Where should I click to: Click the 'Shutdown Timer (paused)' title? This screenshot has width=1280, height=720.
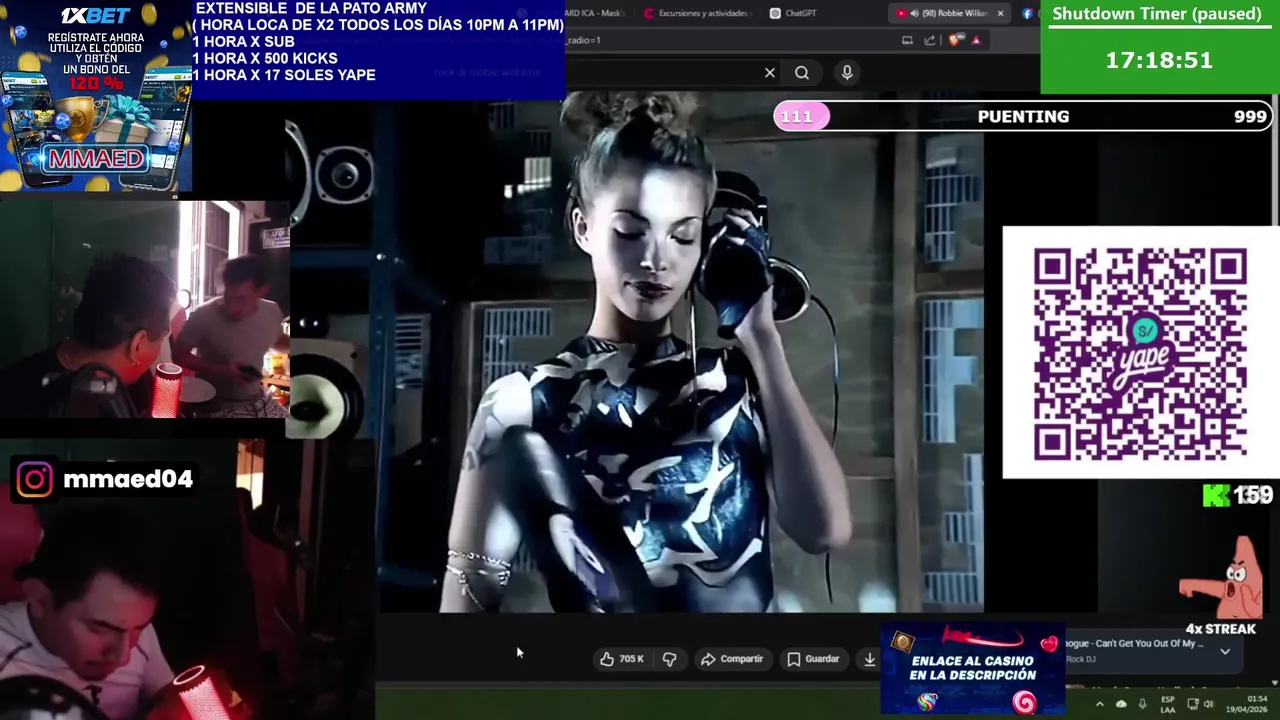(x=1157, y=14)
